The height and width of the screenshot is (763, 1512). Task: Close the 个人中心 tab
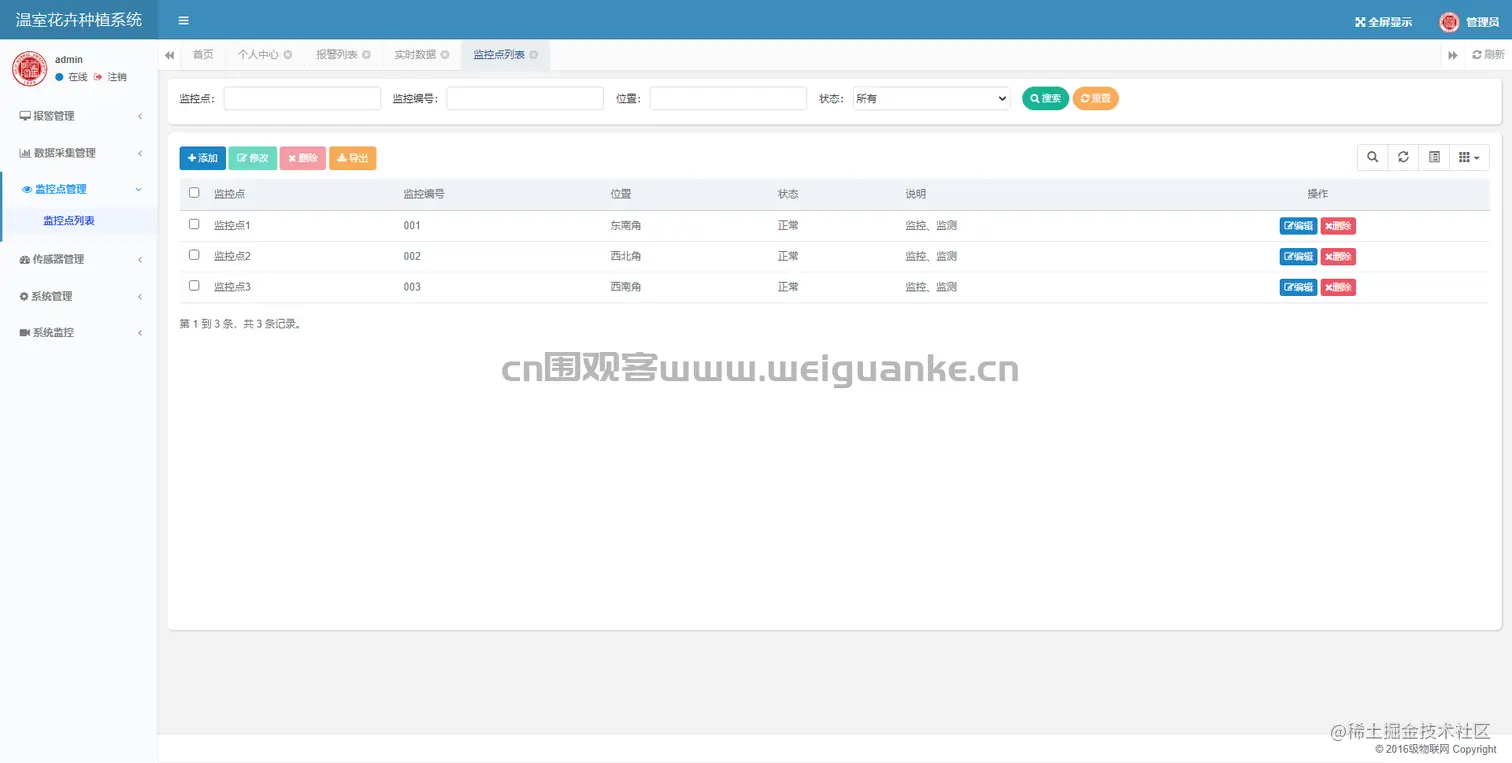pyautogui.click(x=287, y=55)
